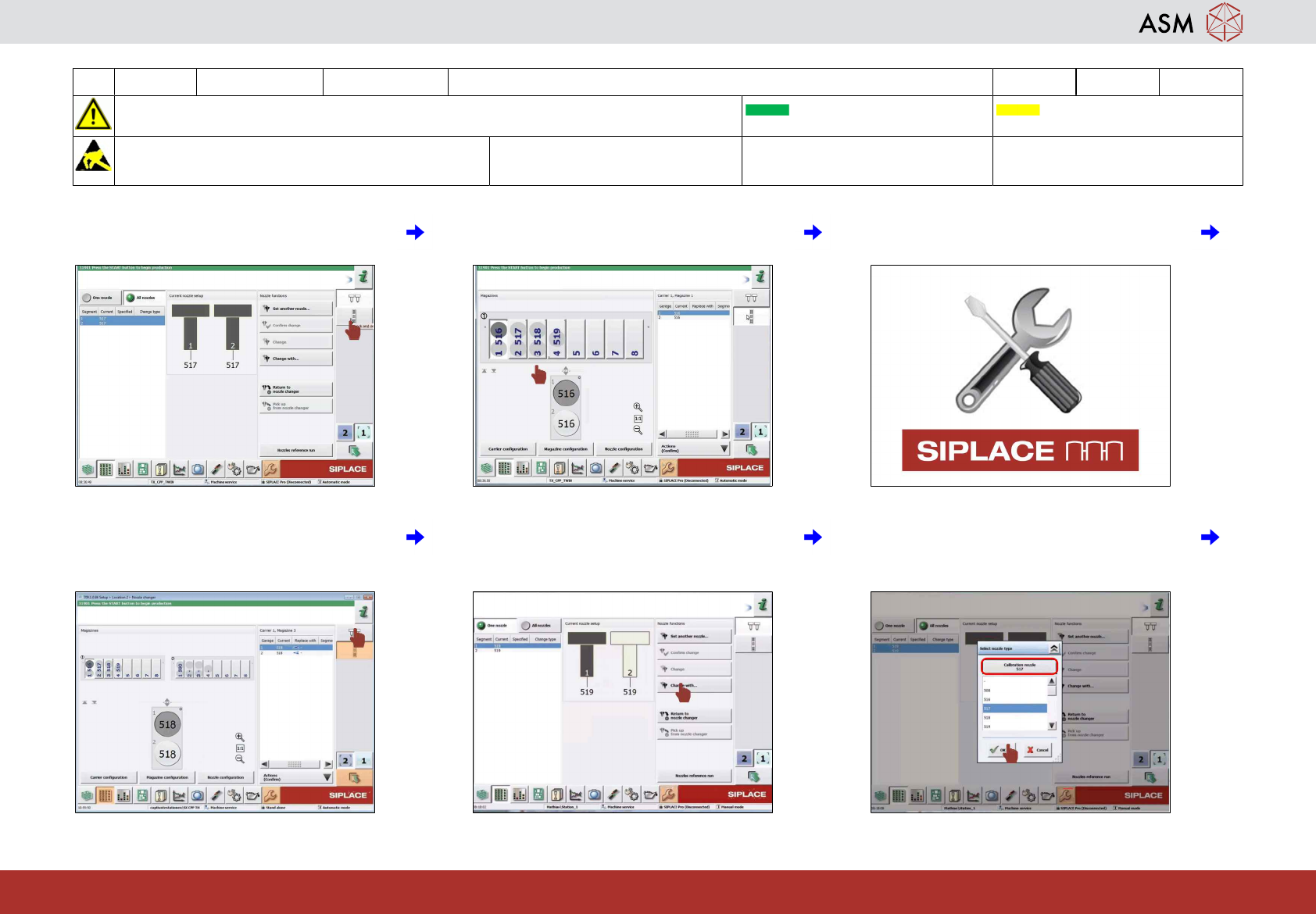The height and width of the screenshot is (914, 1316).
Task: Open green board layout icon in Magazine 3 toolbar
Action: pos(142,796)
